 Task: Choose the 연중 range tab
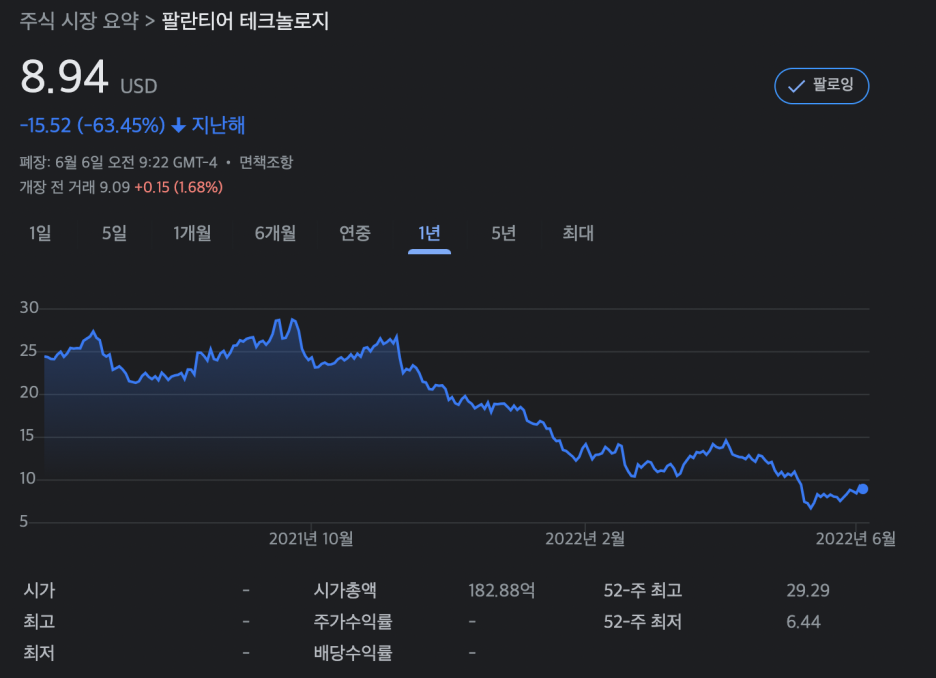355,233
